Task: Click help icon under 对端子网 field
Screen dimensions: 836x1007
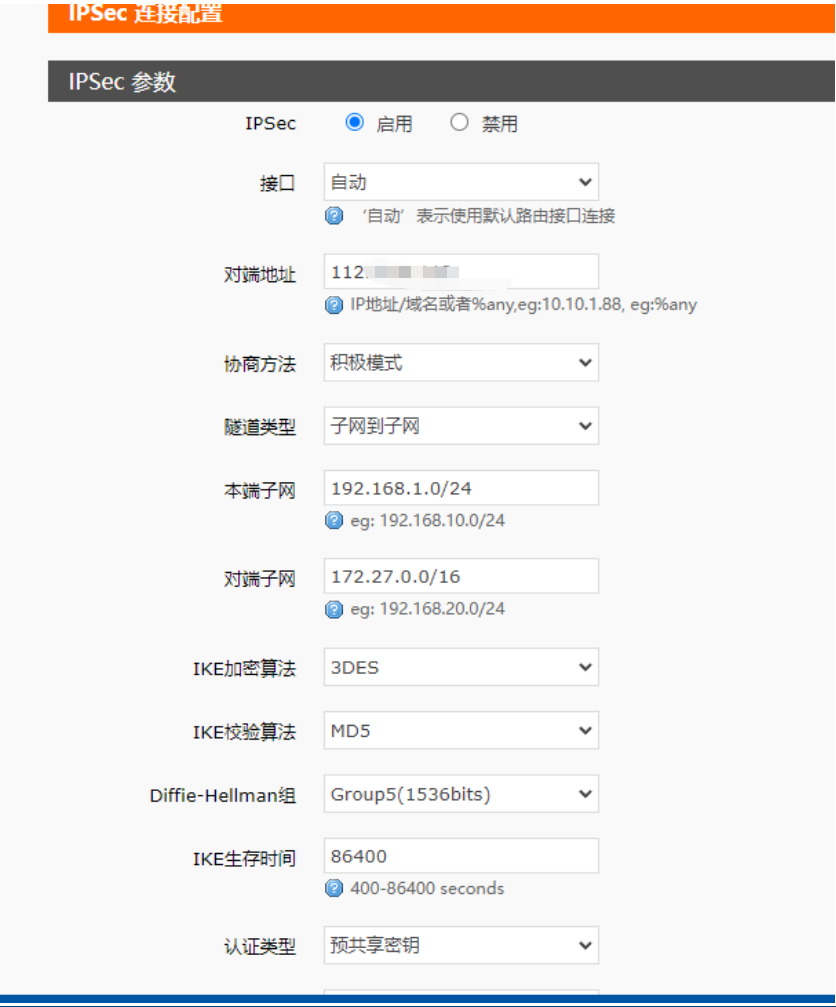Action: click(334, 609)
